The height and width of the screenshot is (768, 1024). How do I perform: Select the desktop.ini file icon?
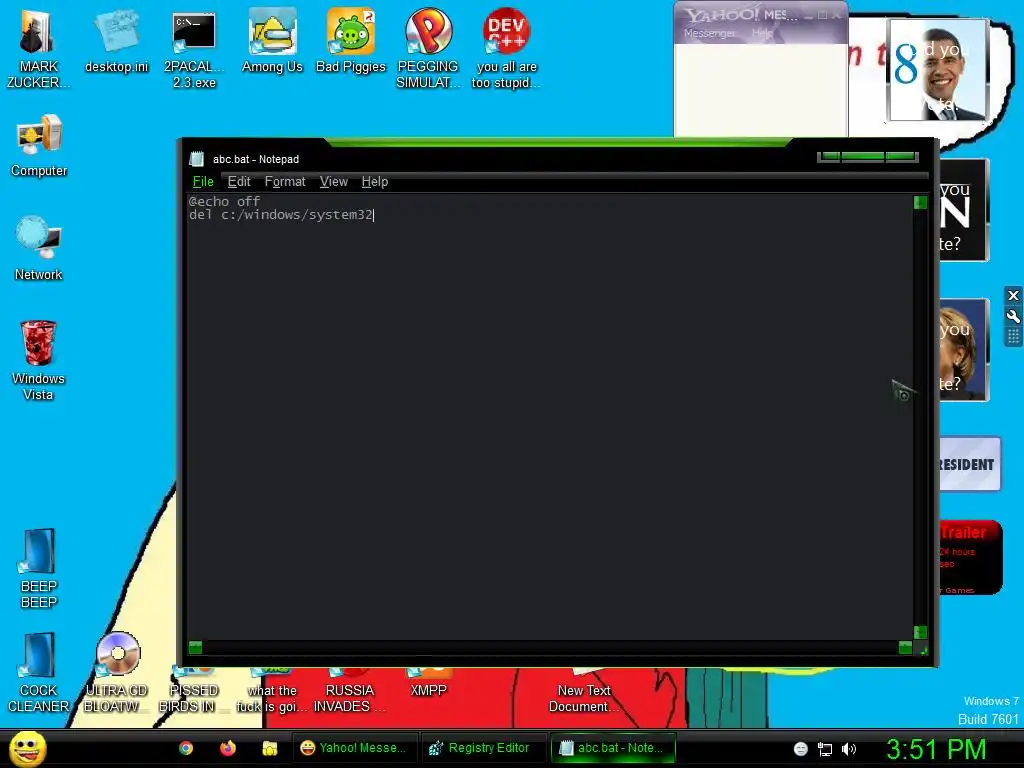click(116, 40)
